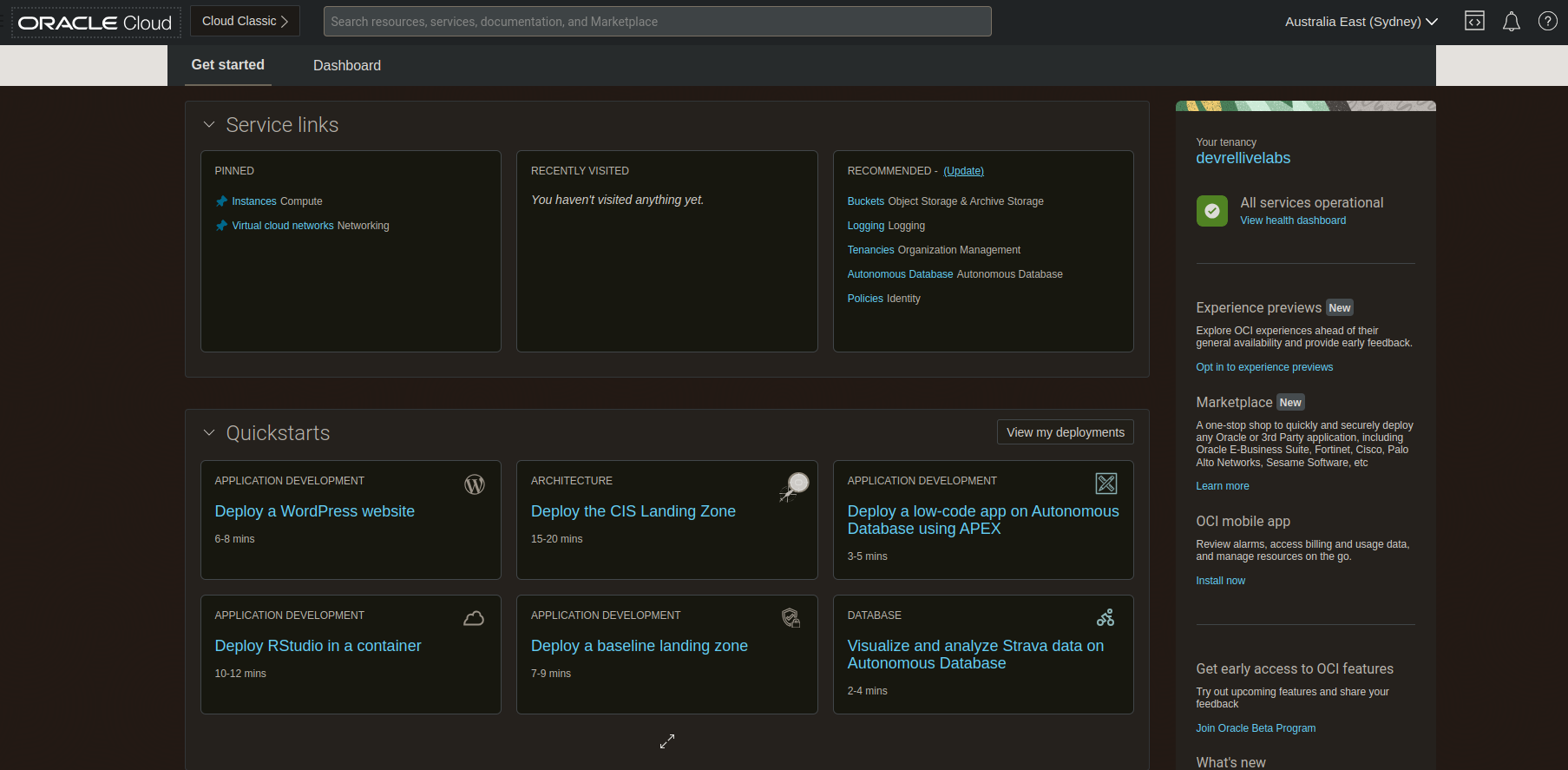Viewport: 1568px width, 770px height.
Task: Open Deploy a low-code app using APEX
Action: [x=983, y=520]
